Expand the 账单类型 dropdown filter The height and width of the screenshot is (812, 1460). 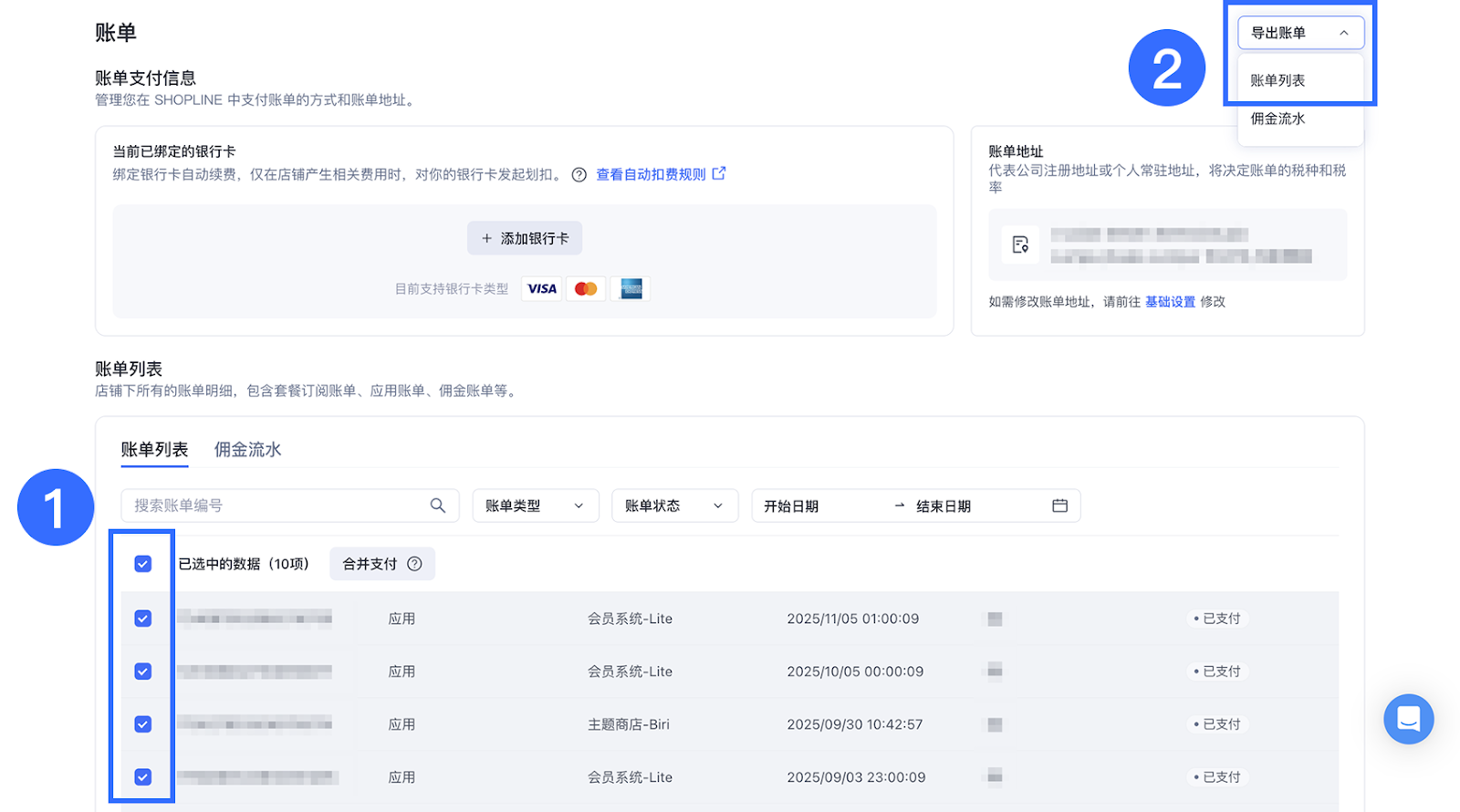535,505
